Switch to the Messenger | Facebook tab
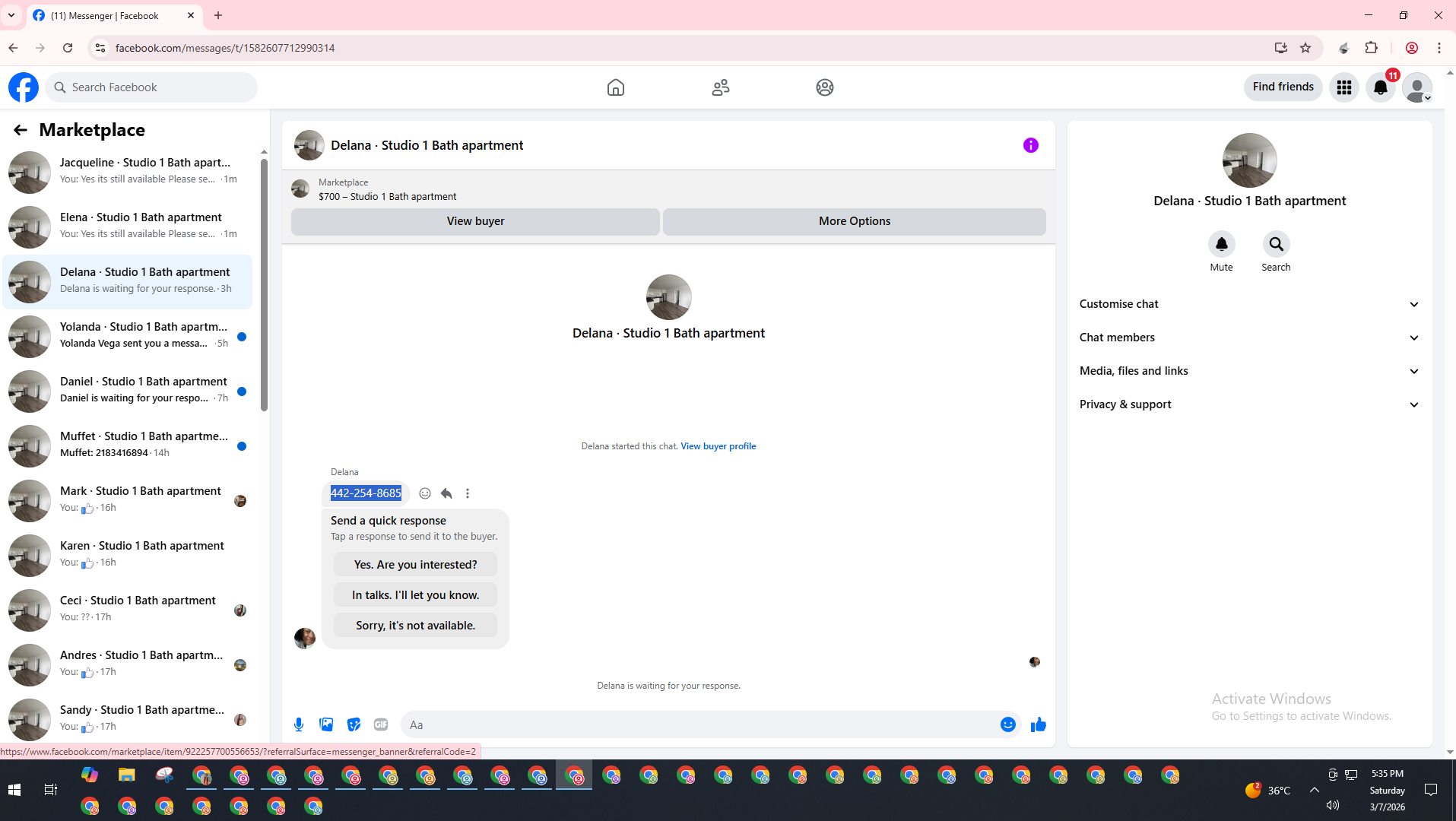Image resolution: width=1456 pixels, height=821 pixels. pos(114,15)
